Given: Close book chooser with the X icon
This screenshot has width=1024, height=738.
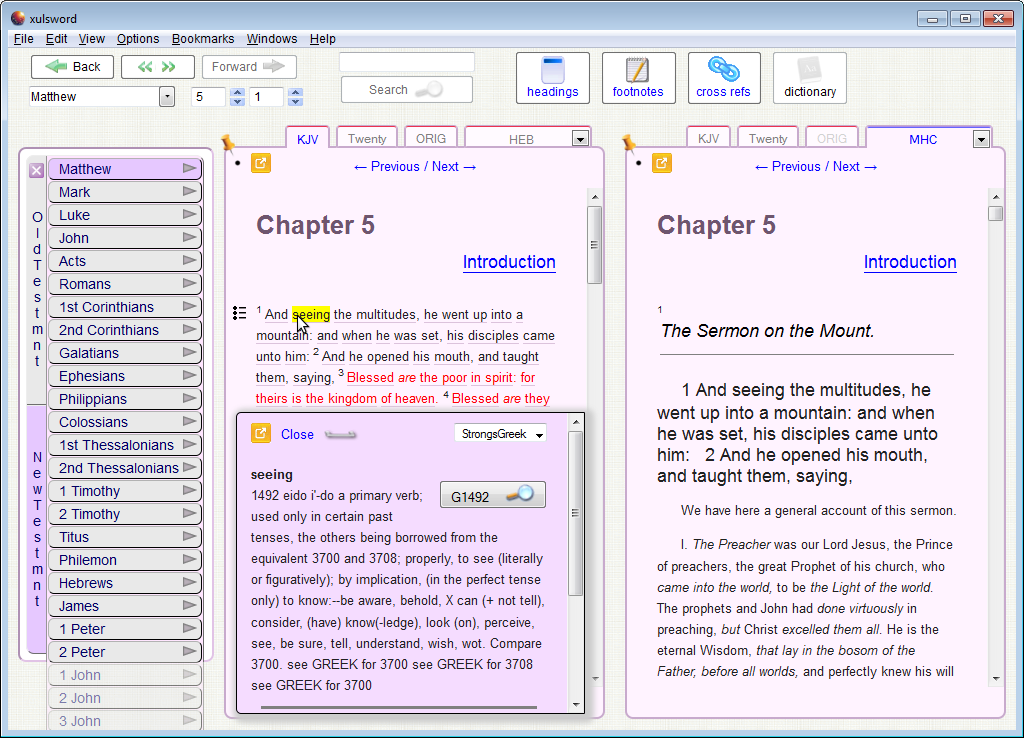Looking at the screenshot, I should coord(36,170).
